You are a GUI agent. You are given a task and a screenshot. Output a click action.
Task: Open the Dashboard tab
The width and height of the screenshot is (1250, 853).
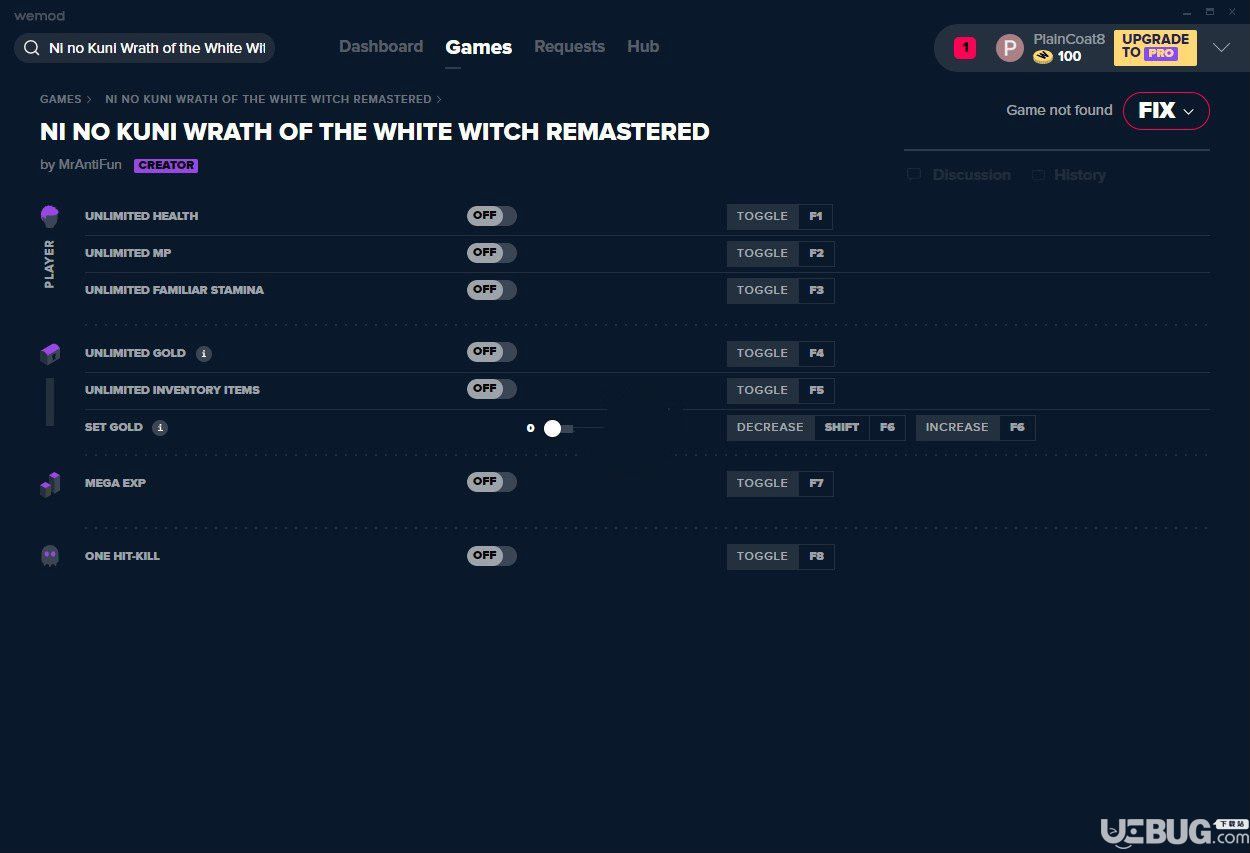(381, 47)
